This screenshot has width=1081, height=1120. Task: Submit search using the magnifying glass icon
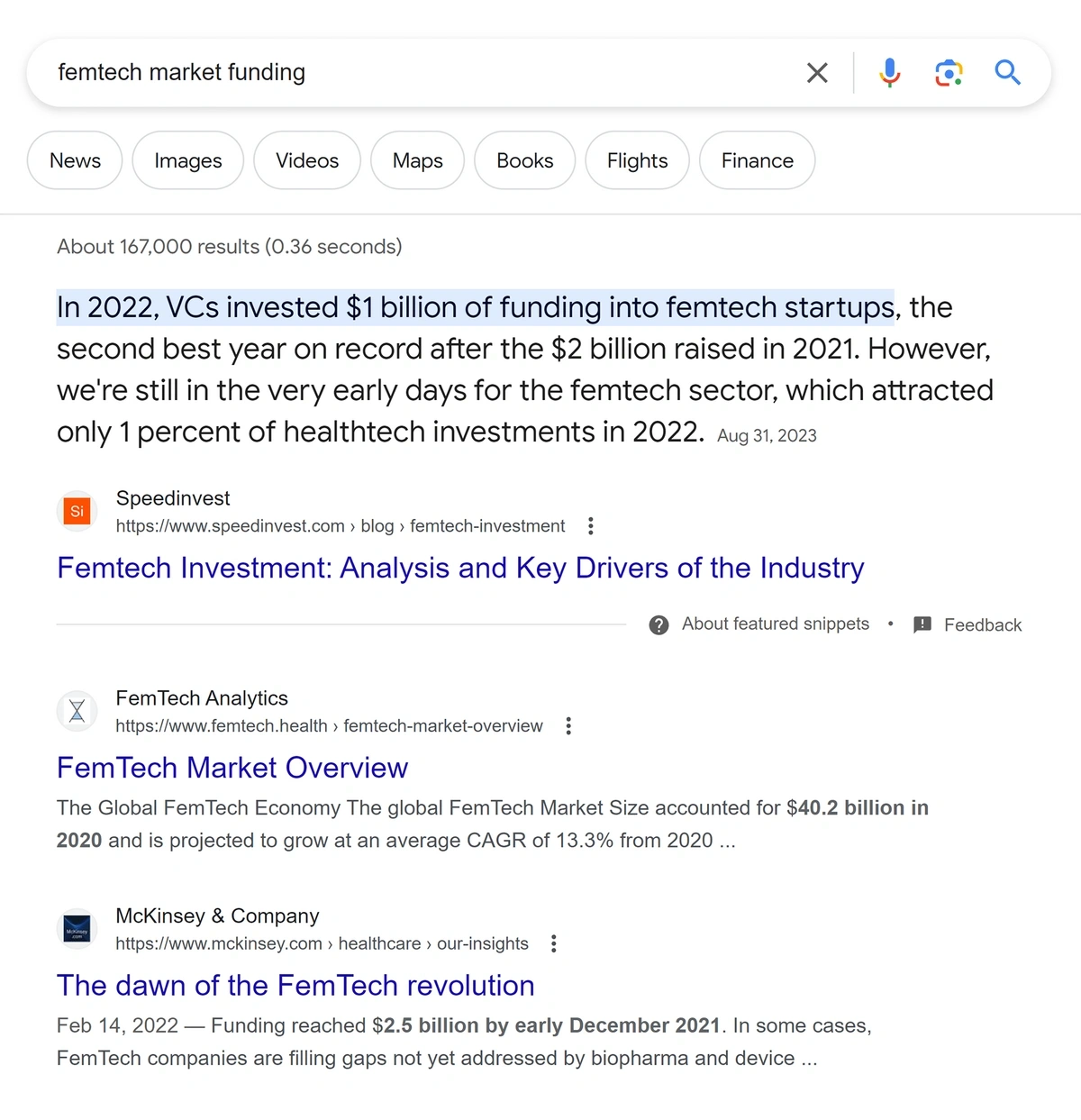[x=1007, y=72]
